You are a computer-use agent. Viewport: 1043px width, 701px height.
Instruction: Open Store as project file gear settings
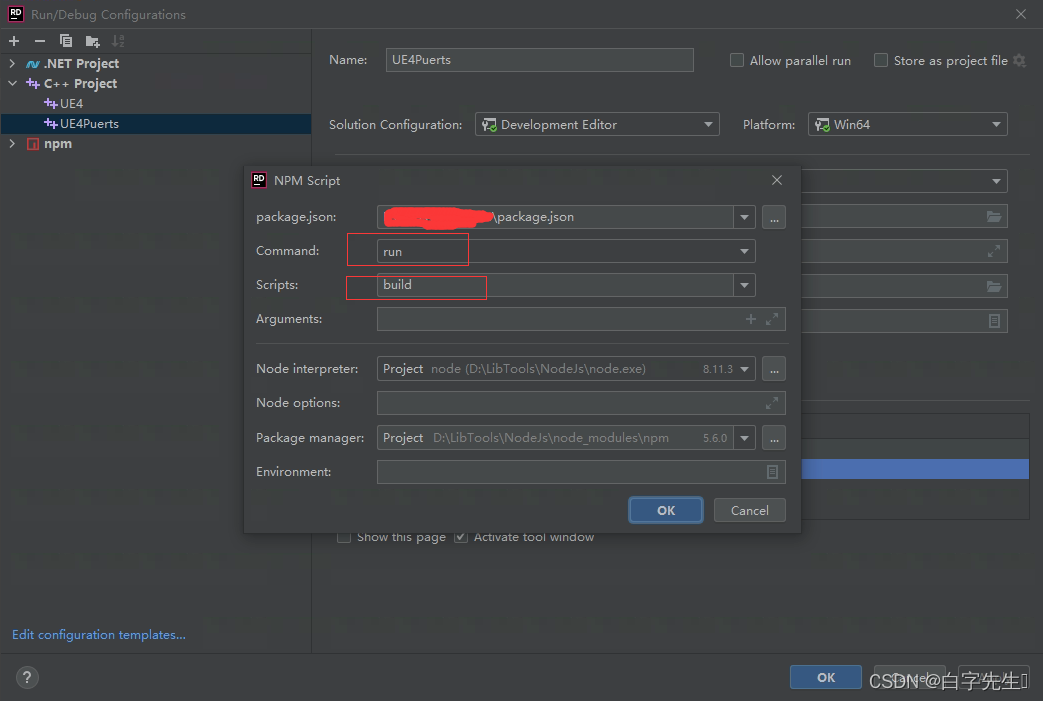coord(1019,61)
